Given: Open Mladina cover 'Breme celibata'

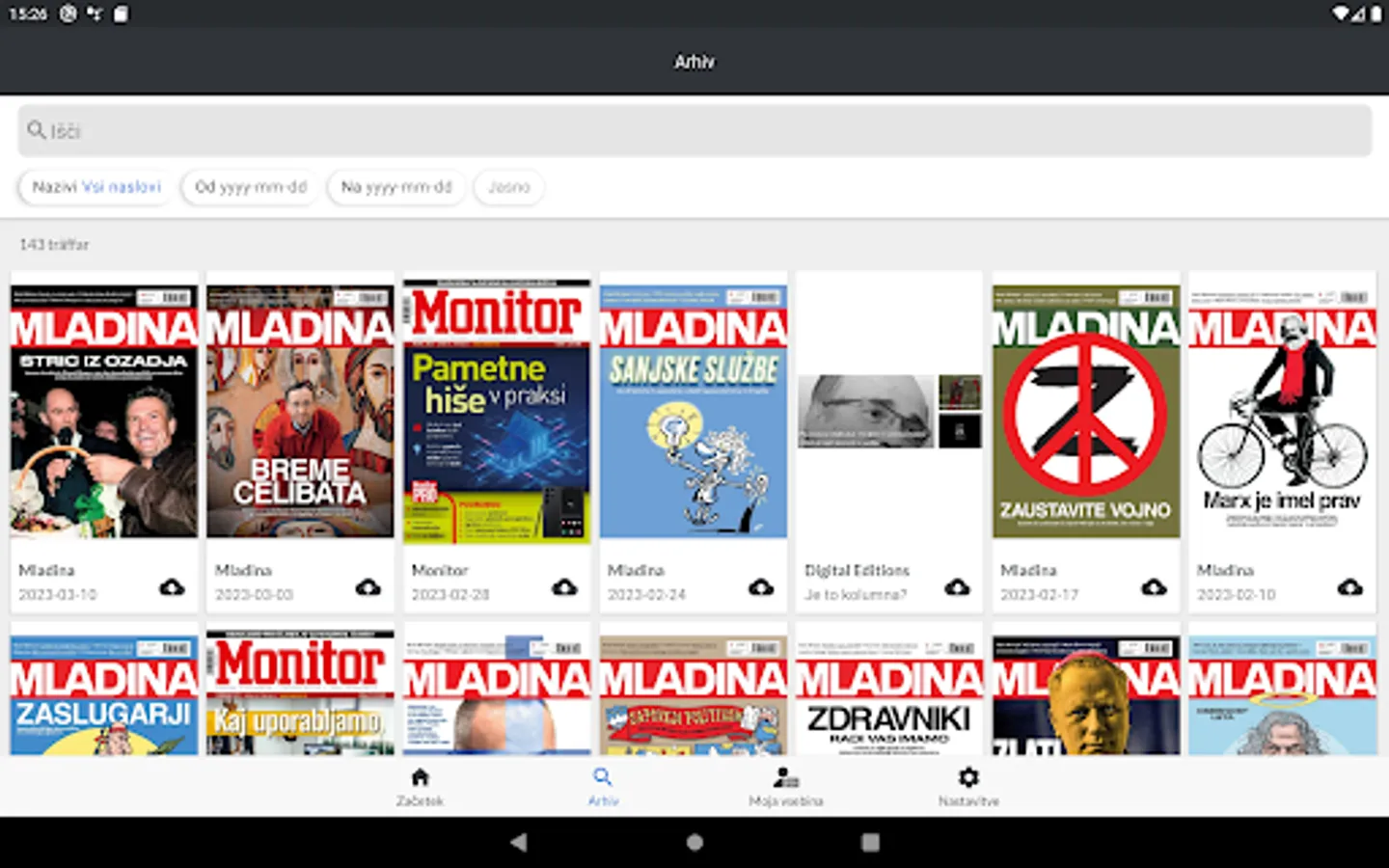Looking at the screenshot, I should click(x=300, y=411).
